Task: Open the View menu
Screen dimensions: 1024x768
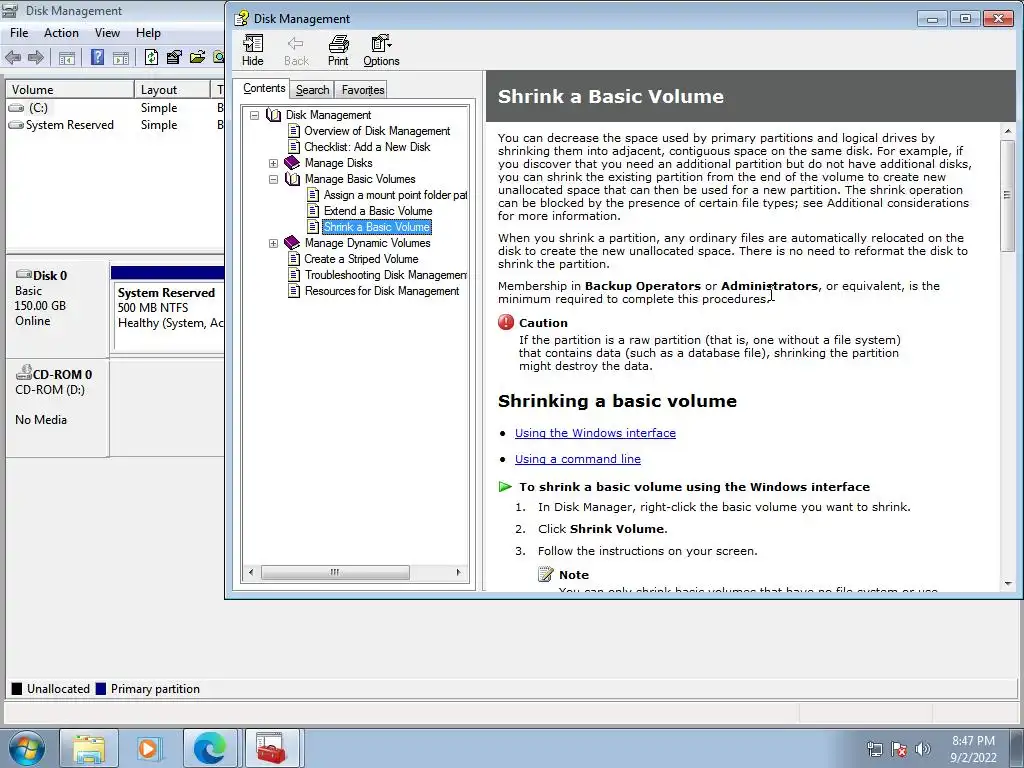Action: (x=107, y=33)
